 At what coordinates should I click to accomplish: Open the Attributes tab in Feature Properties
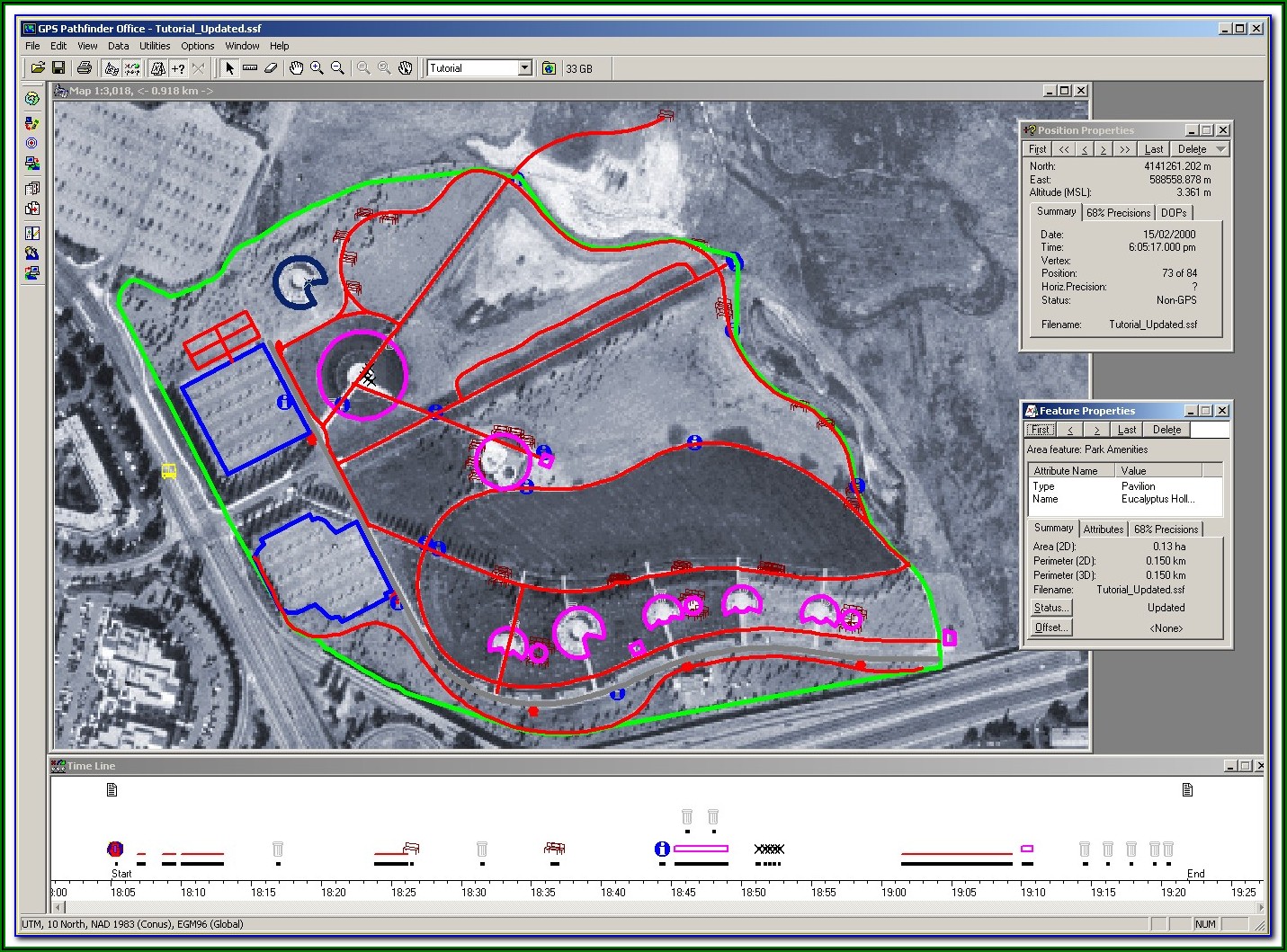tap(1103, 529)
